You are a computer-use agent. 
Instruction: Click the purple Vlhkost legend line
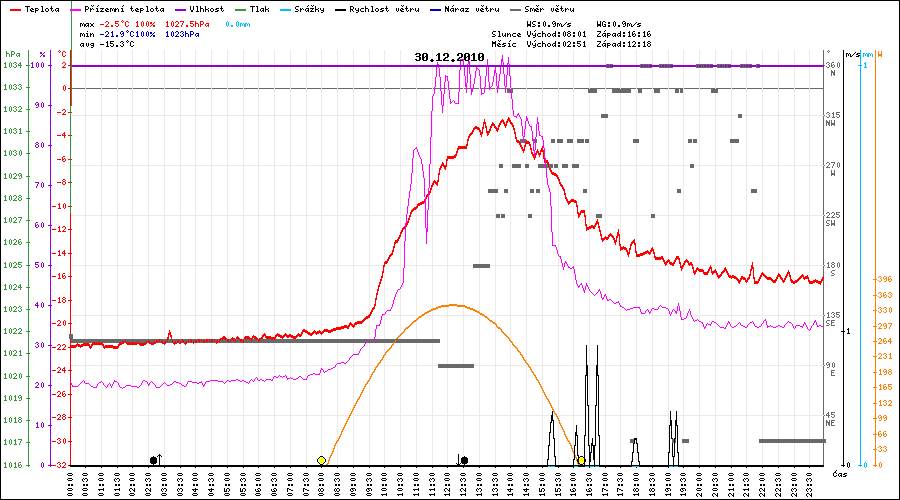181,10
